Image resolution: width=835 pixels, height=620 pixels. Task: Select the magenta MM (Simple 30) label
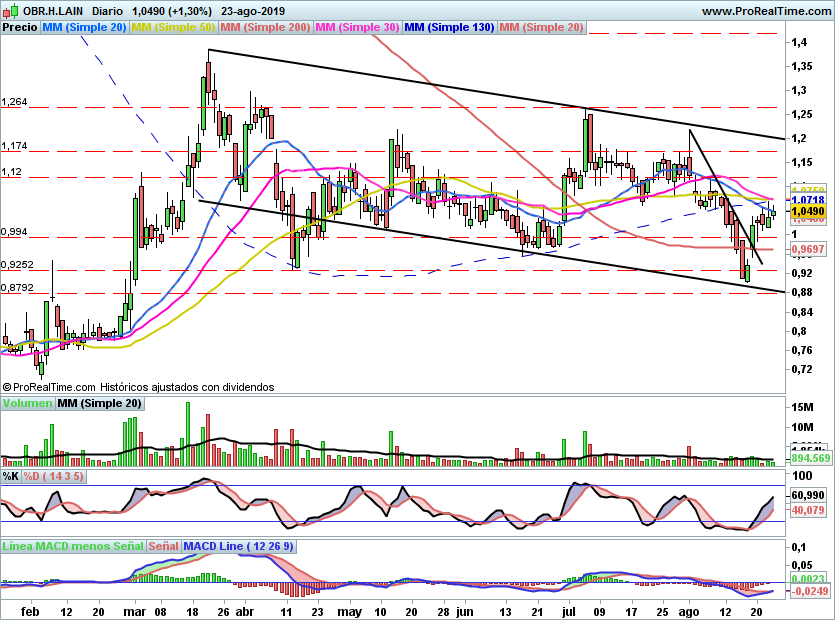point(357,27)
